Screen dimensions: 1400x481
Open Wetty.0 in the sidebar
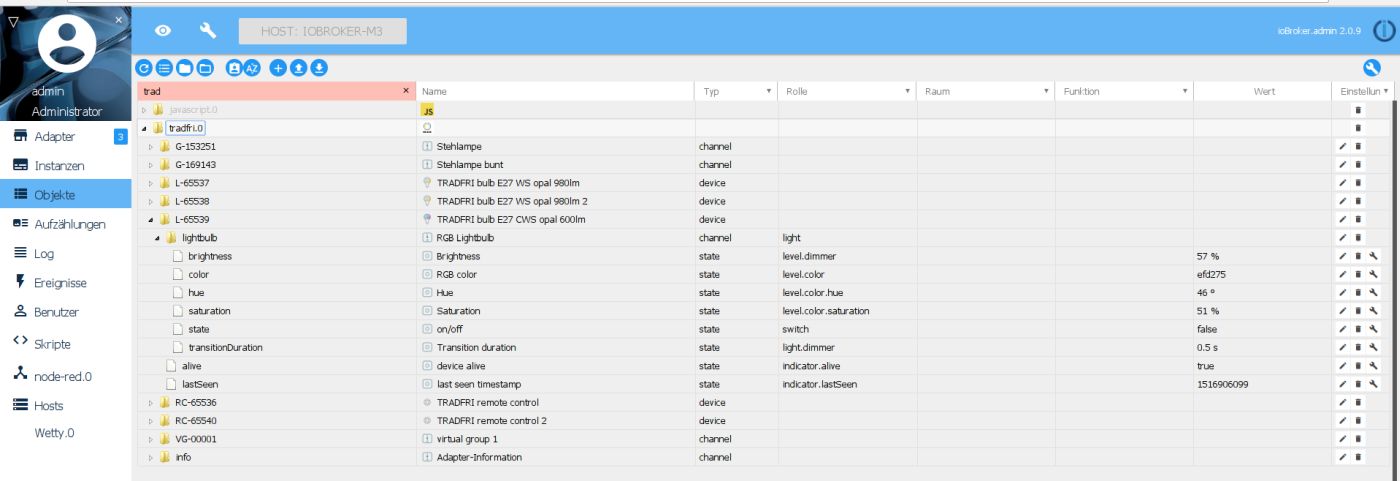tap(65, 433)
